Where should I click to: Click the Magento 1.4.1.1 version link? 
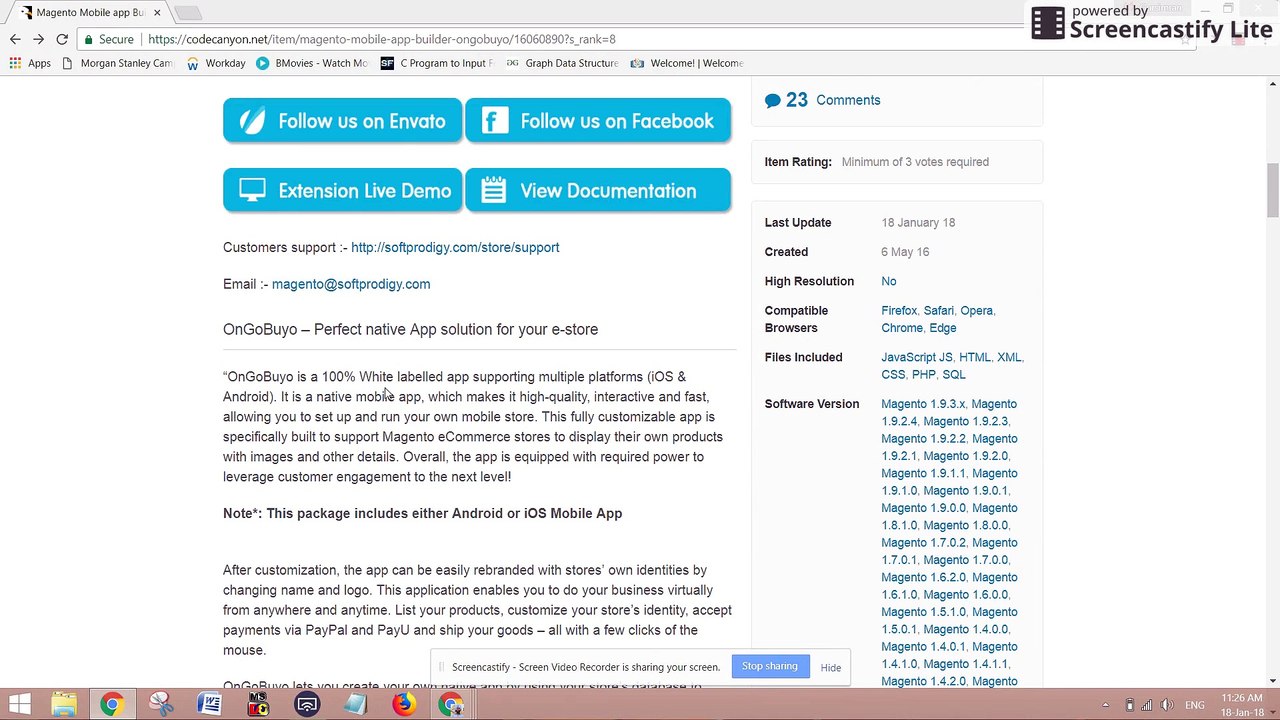click(x=965, y=664)
